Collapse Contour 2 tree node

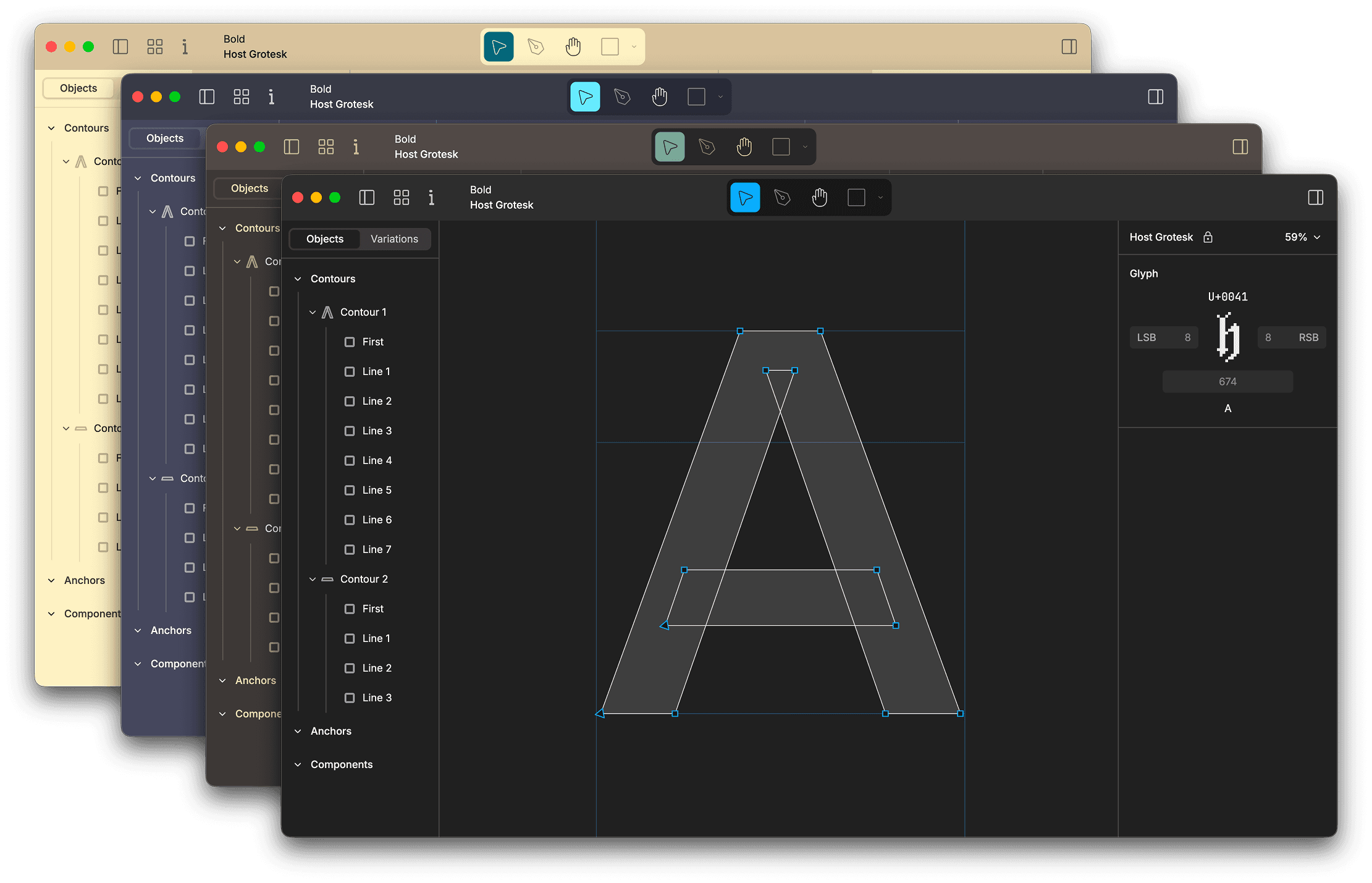(313, 579)
